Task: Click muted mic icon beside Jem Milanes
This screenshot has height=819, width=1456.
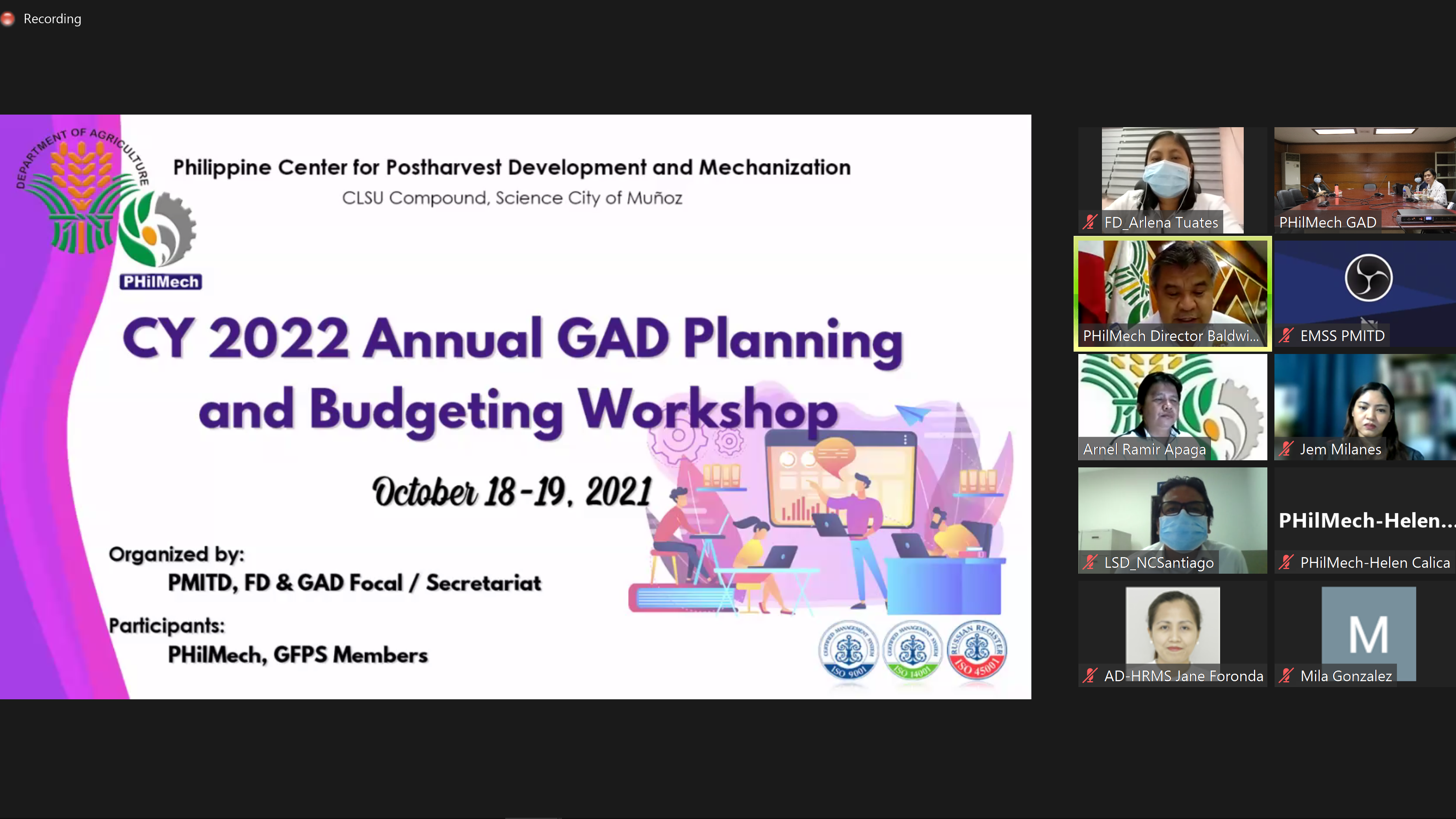Action: pyautogui.click(x=1286, y=449)
